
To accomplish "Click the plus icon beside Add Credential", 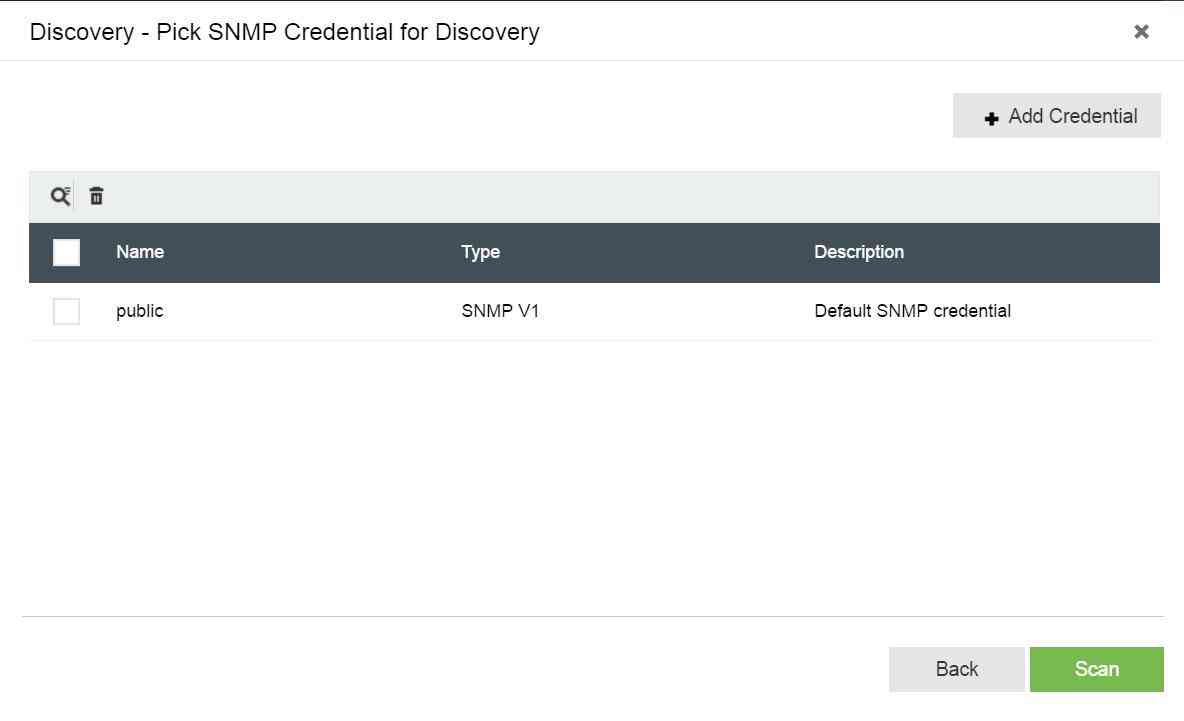I will point(991,118).
